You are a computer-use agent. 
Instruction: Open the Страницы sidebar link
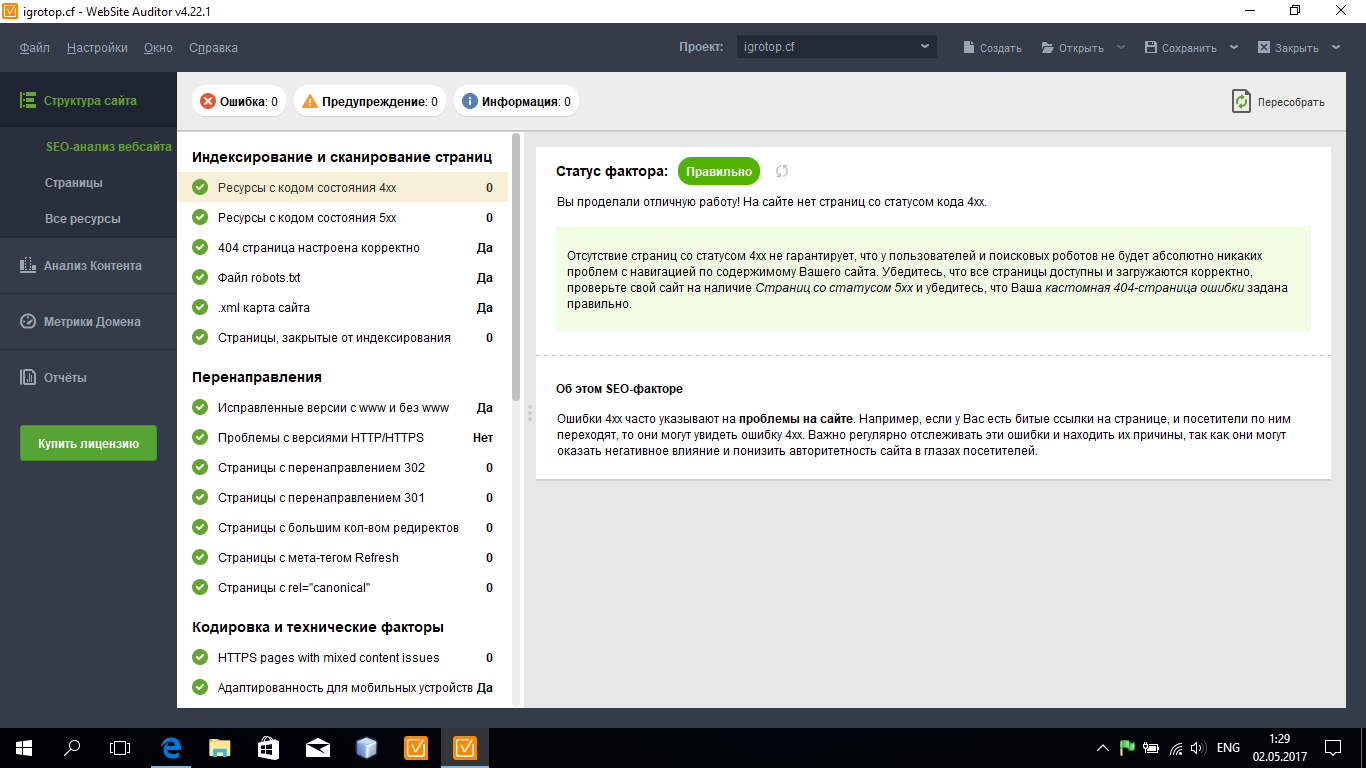[73, 183]
